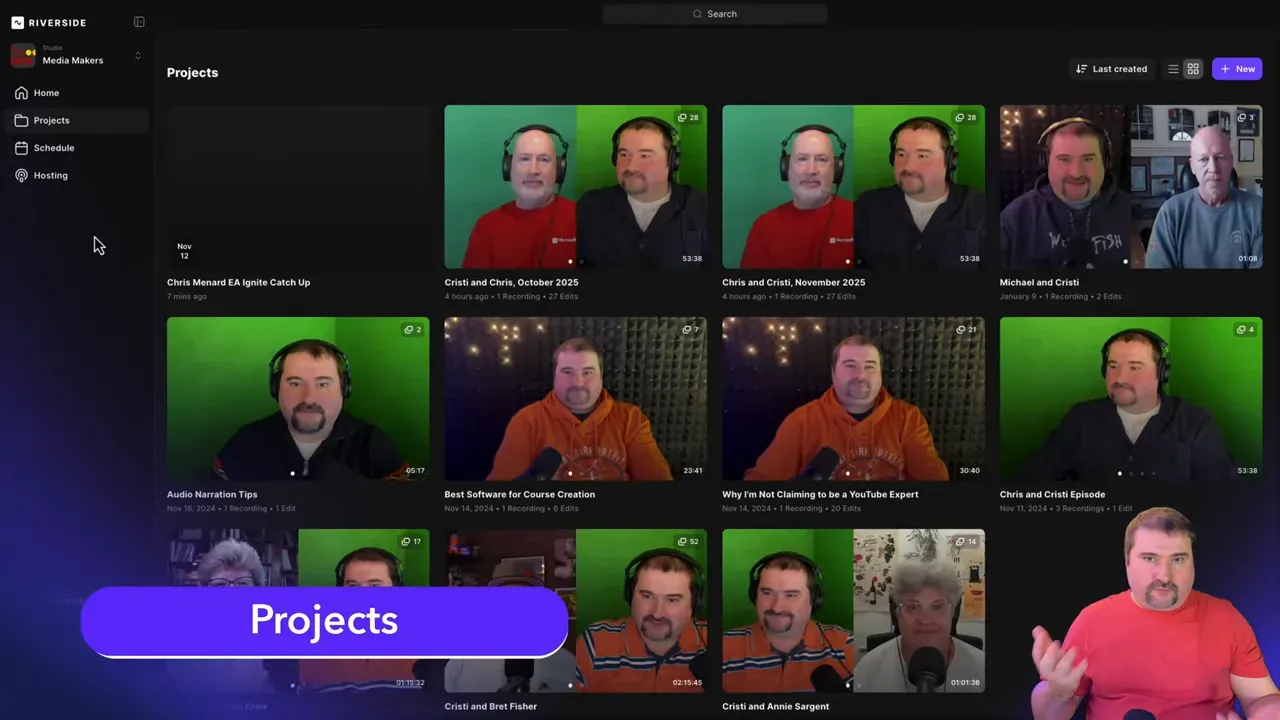1280x720 pixels.
Task: Click the collapse sidebar panel icon
Action: tap(139, 22)
